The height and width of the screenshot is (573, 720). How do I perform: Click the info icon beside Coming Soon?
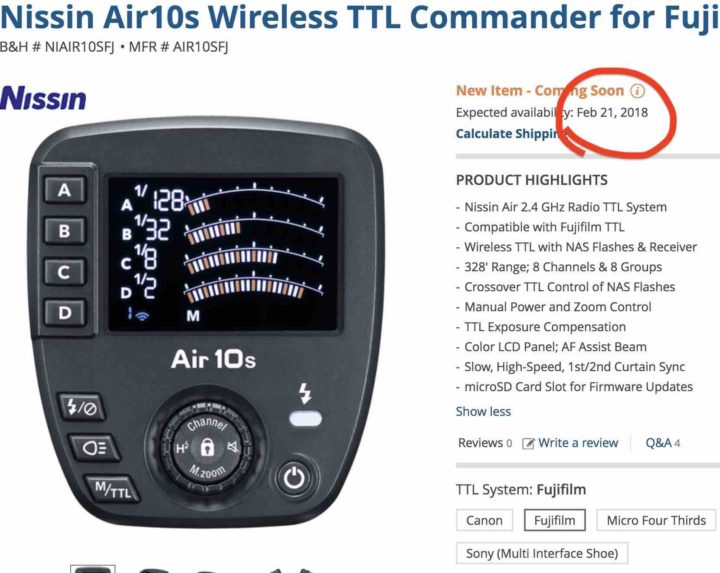coord(637,90)
